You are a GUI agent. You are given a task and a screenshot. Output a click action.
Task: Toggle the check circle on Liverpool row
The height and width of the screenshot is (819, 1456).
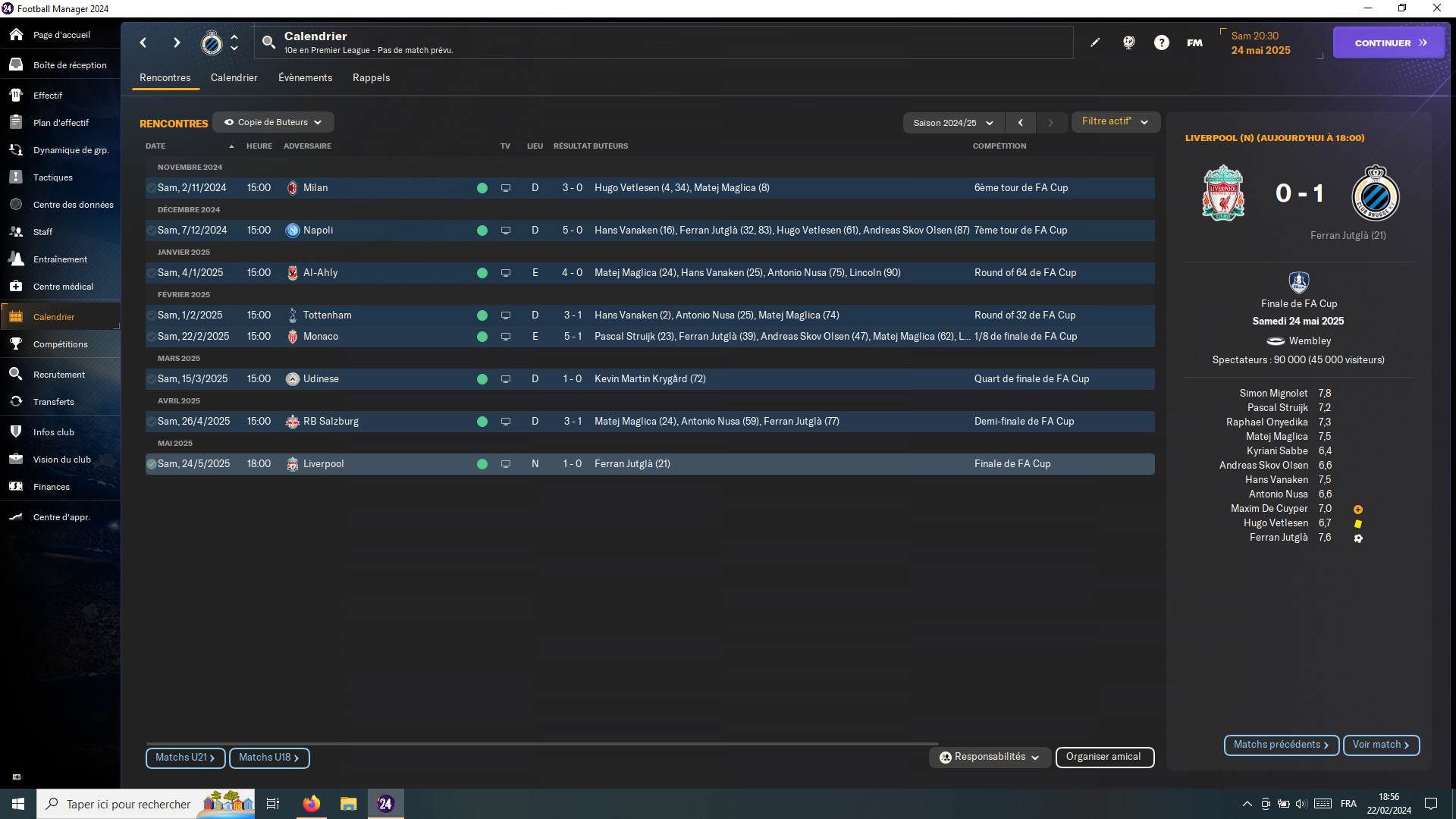point(152,464)
